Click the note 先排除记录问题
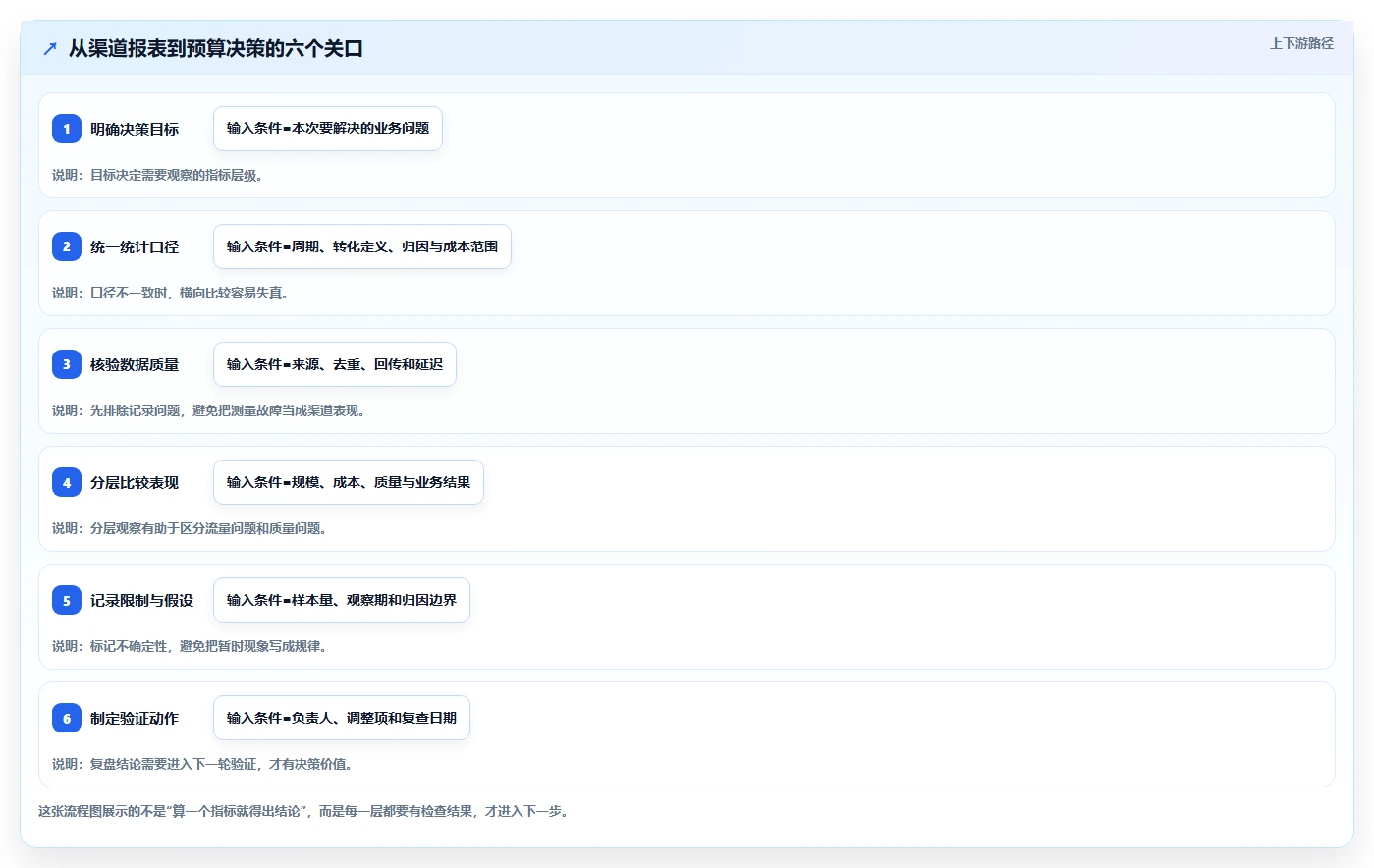 209,410
